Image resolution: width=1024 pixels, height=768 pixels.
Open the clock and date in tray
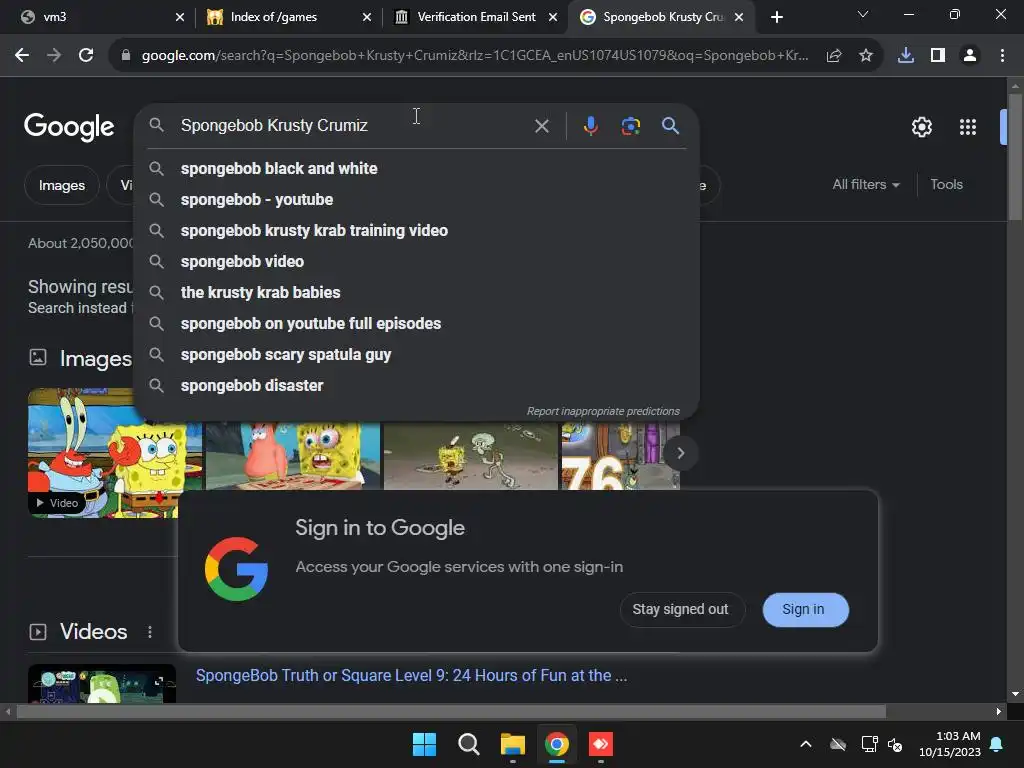pyautogui.click(x=950, y=744)
